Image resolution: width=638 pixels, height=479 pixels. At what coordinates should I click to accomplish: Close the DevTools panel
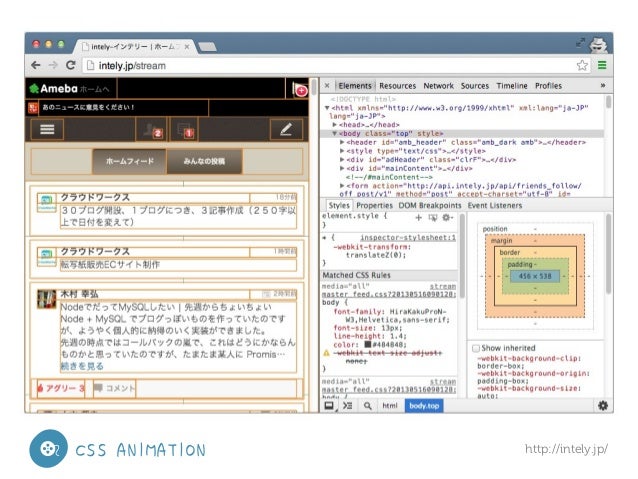coord(327,85)
